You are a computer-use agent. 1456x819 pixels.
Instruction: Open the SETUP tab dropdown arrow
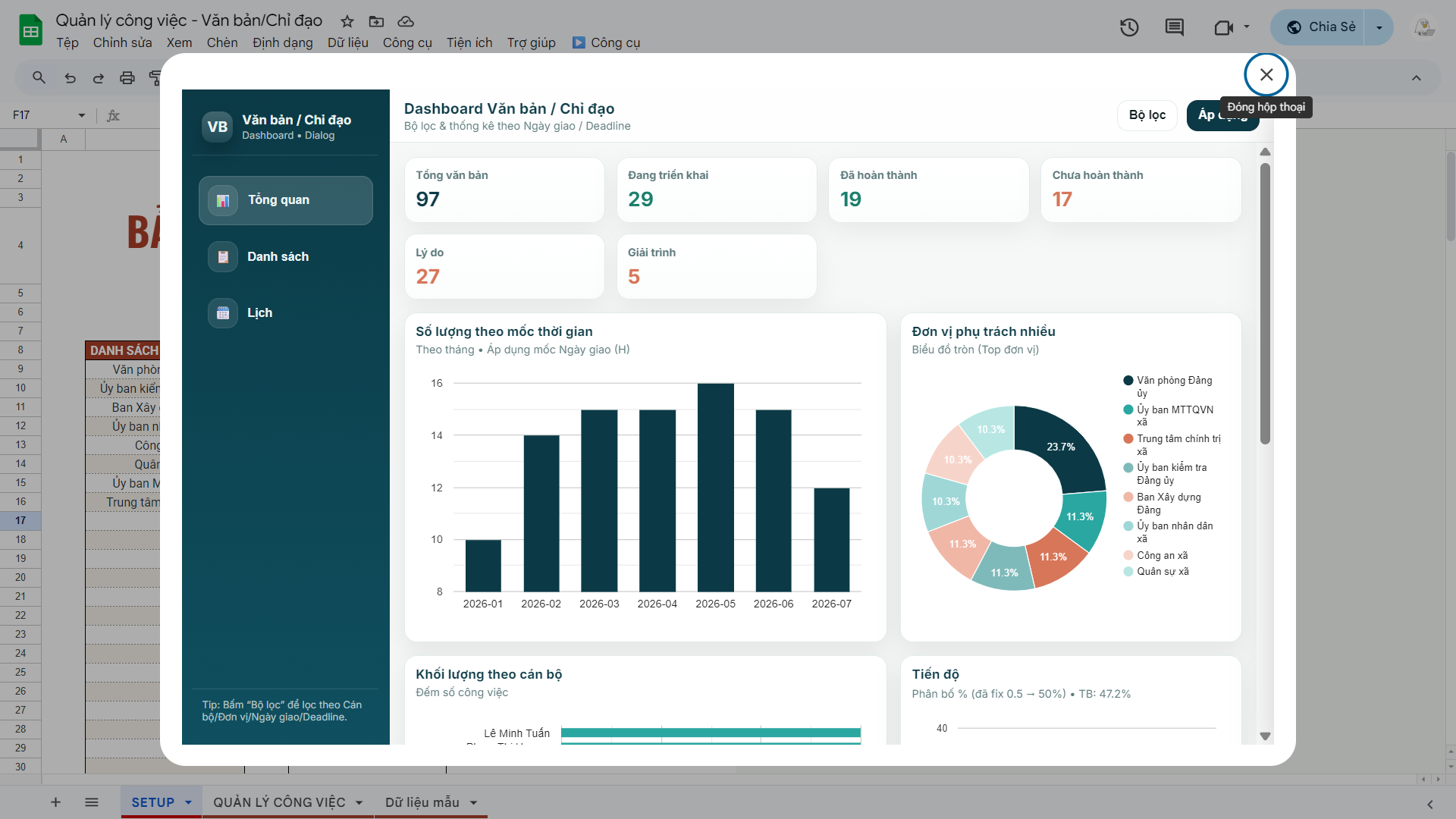[x=188, y=802]
